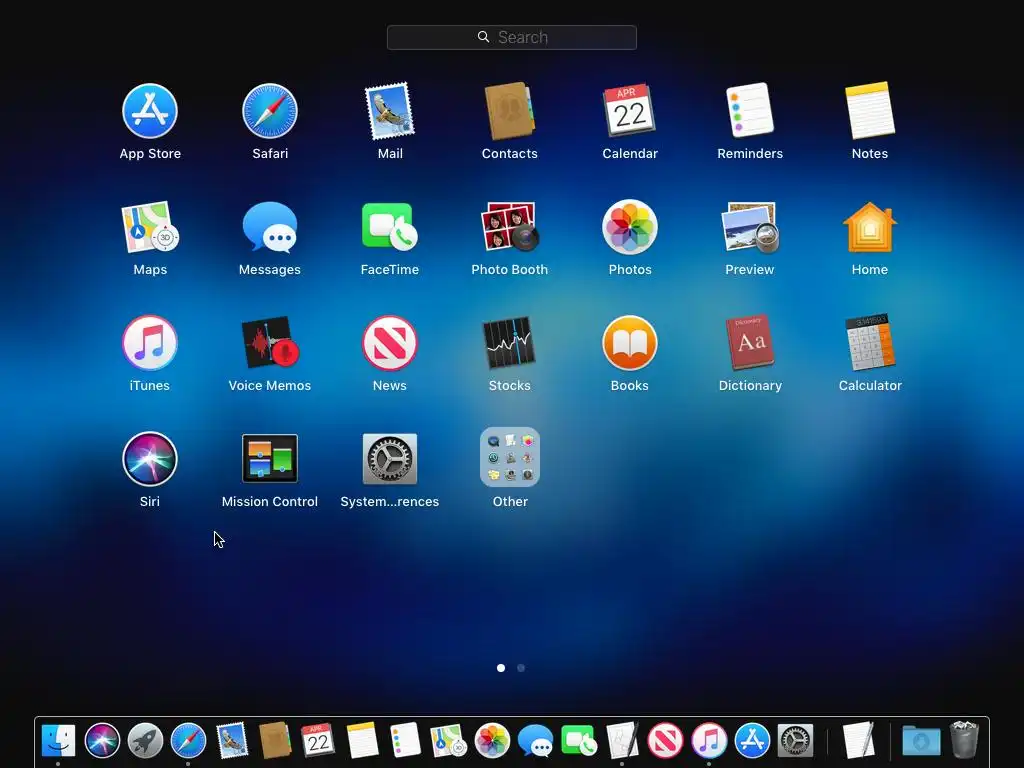Start FaceTime from the Launchpad grid
The height and width of the screenshot is (768, 1024).
[390, 227]
